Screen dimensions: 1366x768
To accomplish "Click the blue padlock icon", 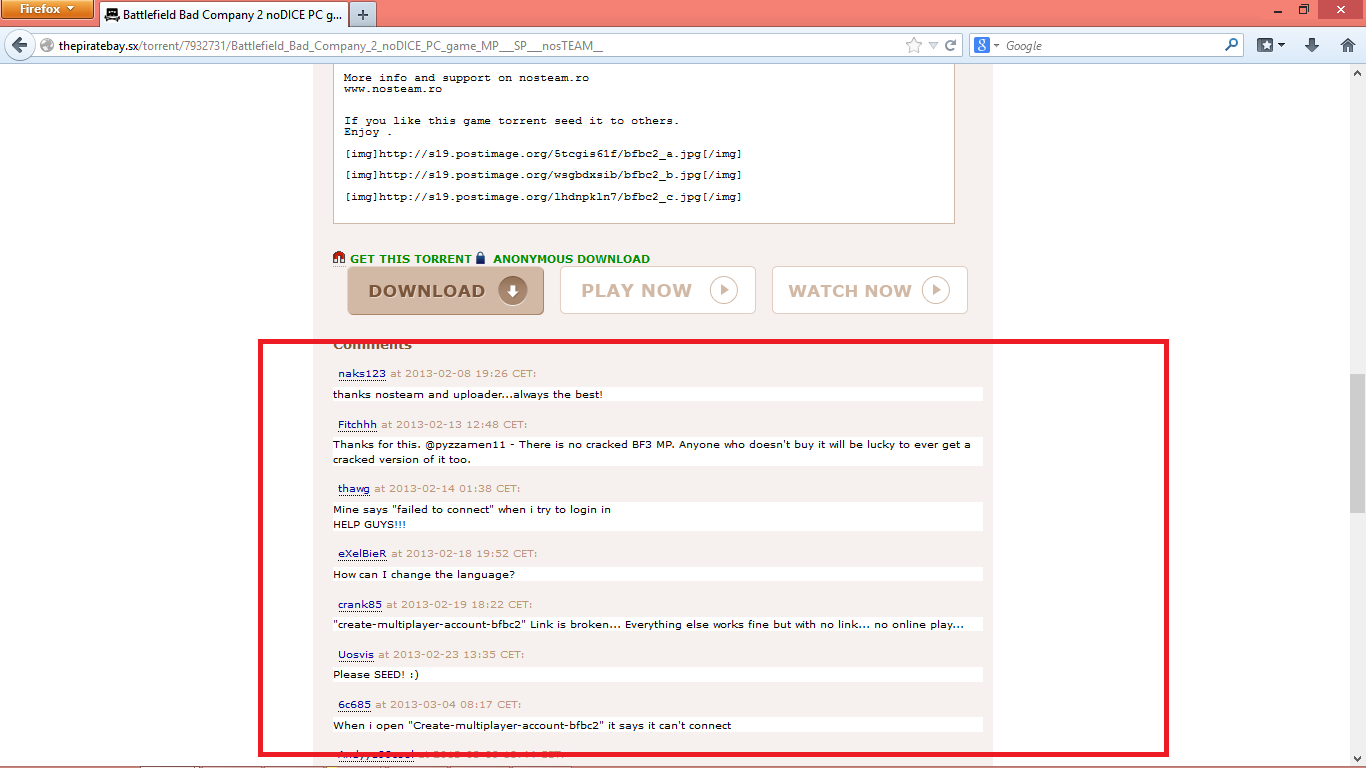I will 480,258.
